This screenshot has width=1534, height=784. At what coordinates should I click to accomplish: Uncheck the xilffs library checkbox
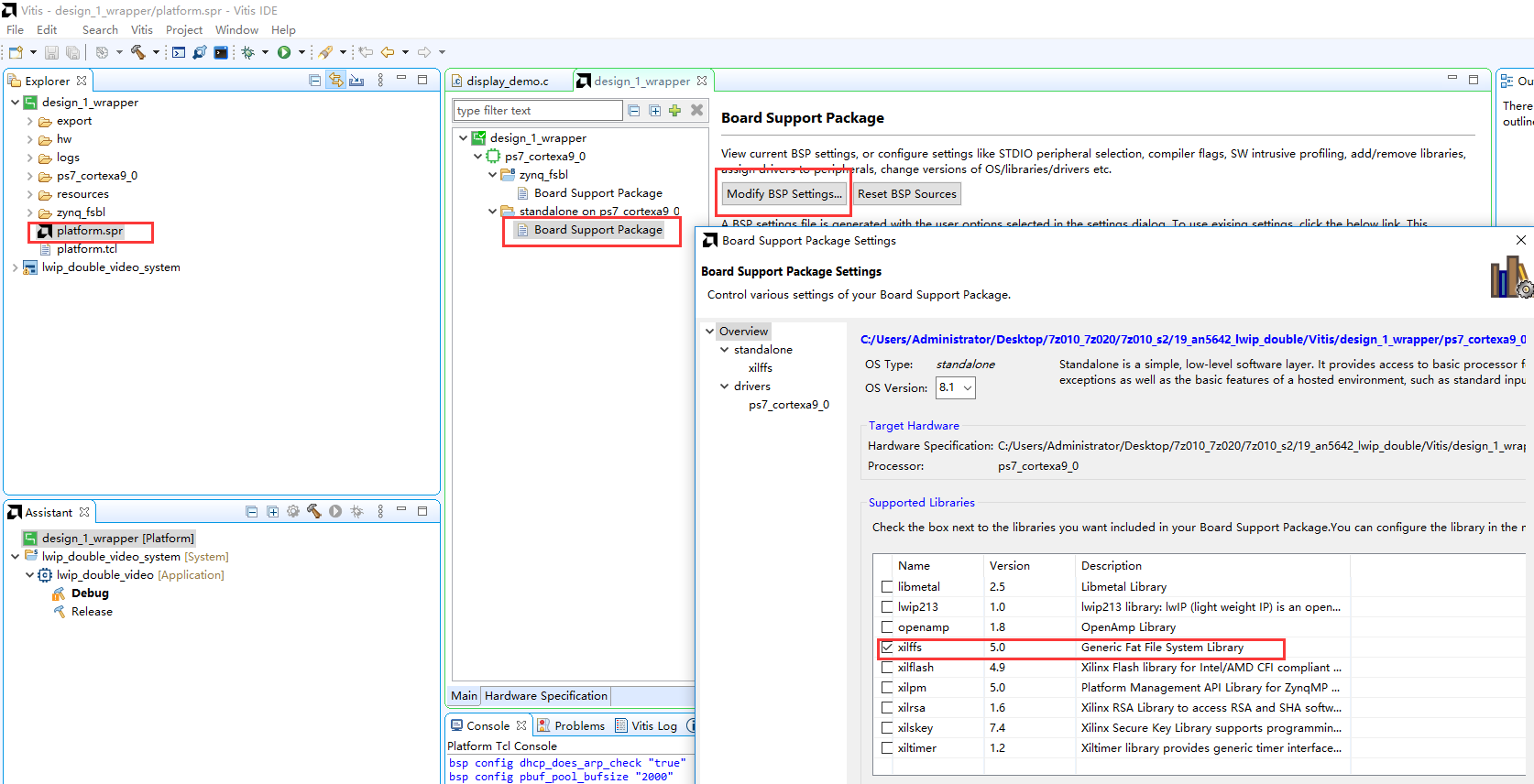887,648
